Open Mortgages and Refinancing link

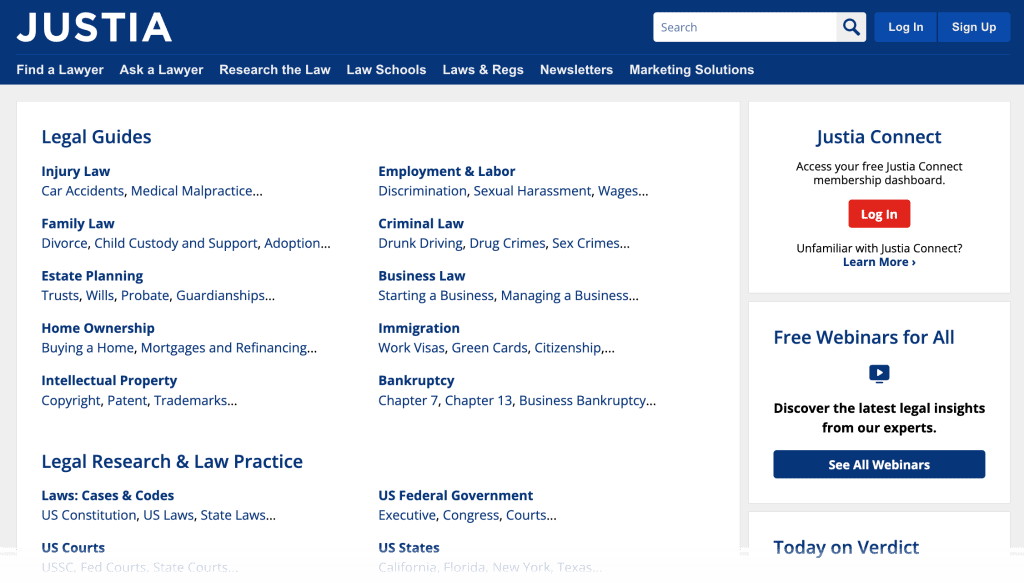[x=224, y=347]
